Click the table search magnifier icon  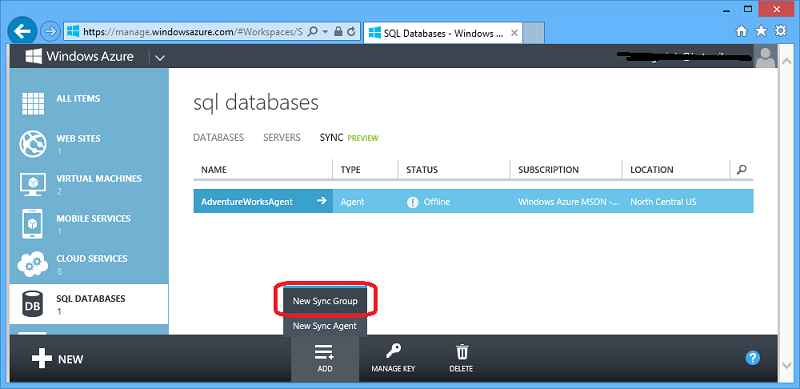pyautogui.click(x=742, y=169)
